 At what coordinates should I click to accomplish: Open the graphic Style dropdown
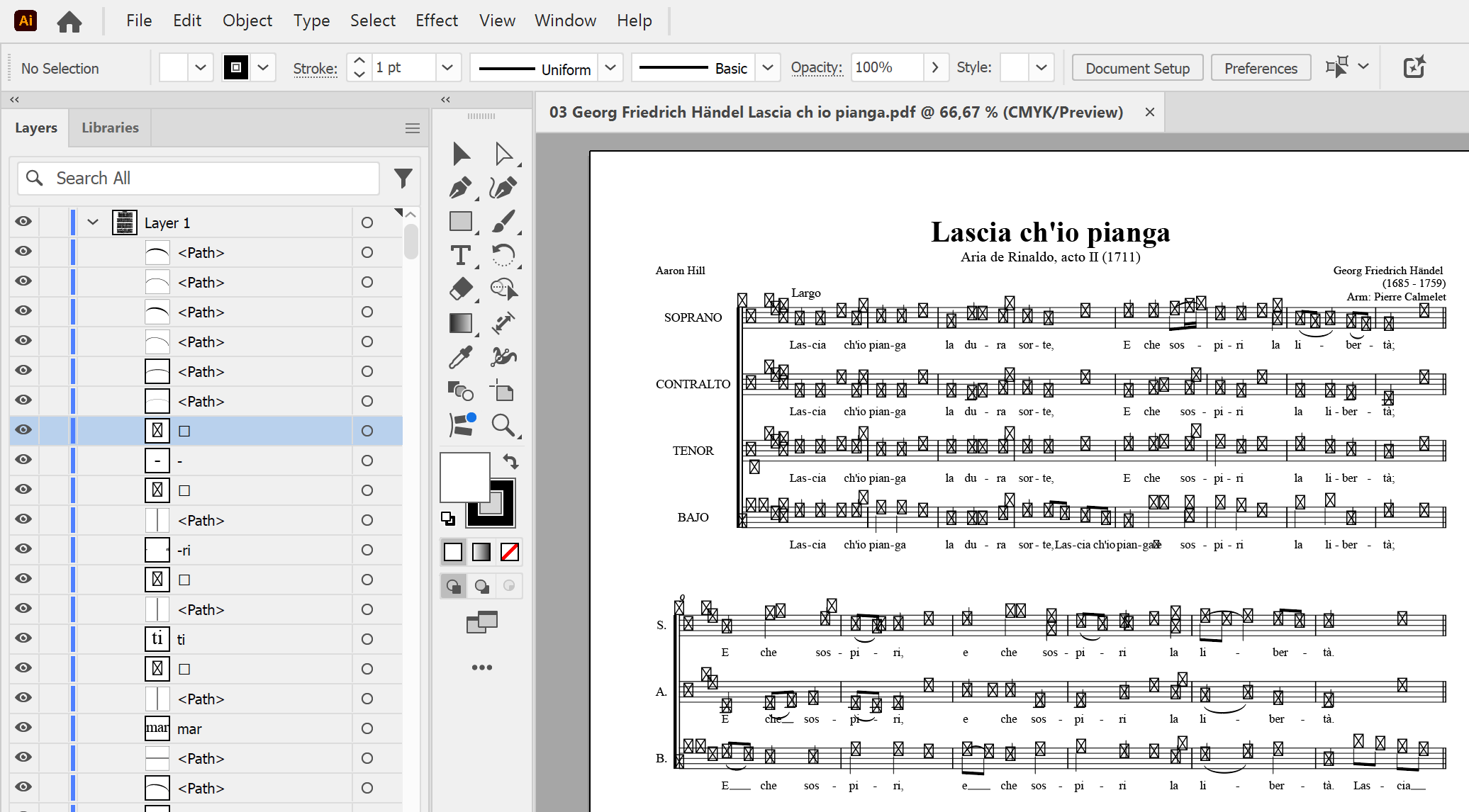(1041, 67)
